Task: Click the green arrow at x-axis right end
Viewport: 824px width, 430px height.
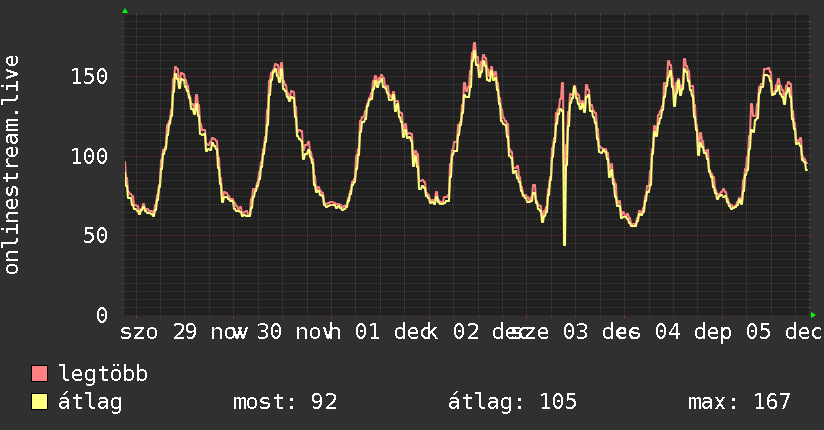Action: 813,315
